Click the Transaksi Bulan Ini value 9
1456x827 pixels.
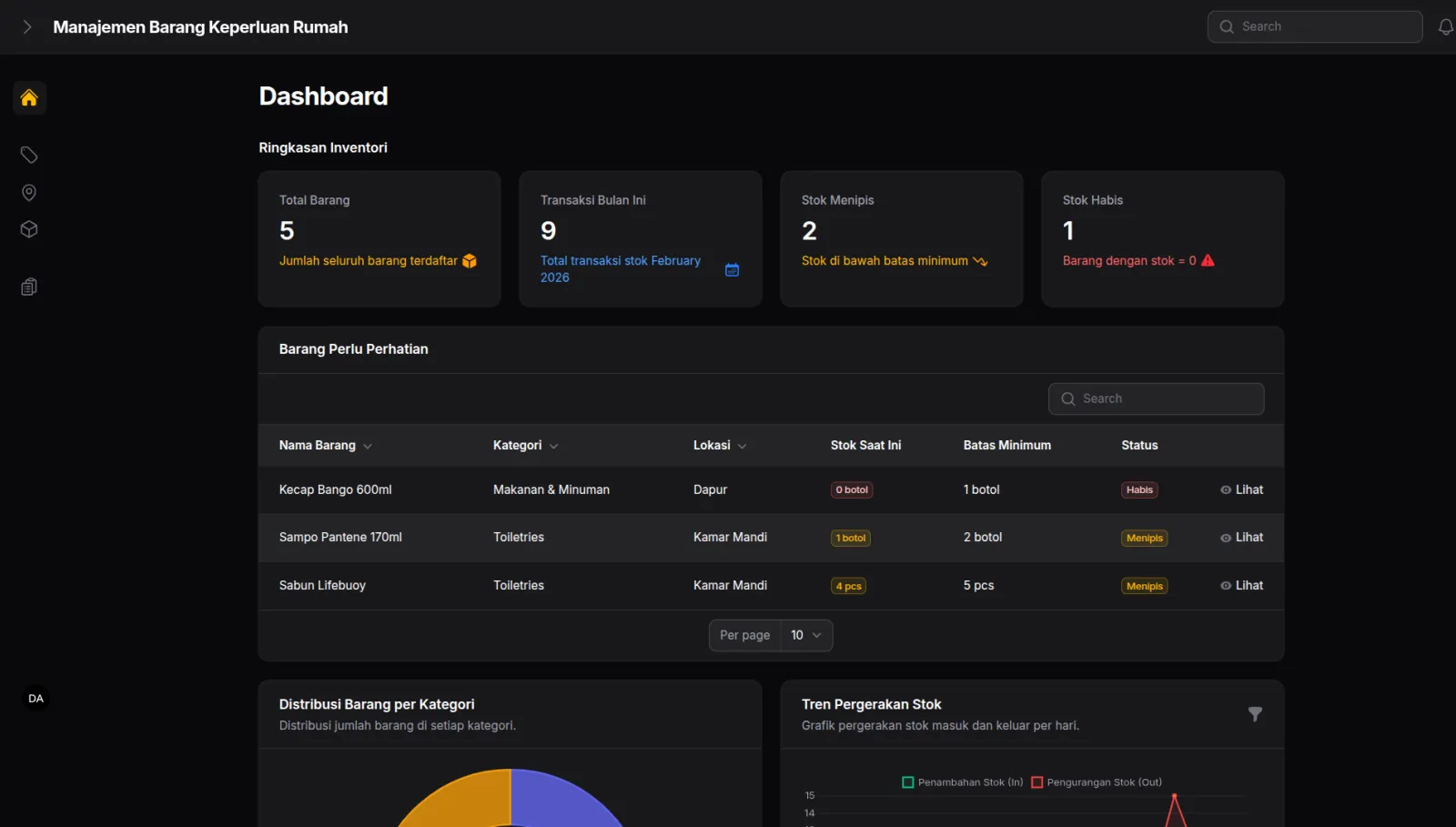click(548, 231)
